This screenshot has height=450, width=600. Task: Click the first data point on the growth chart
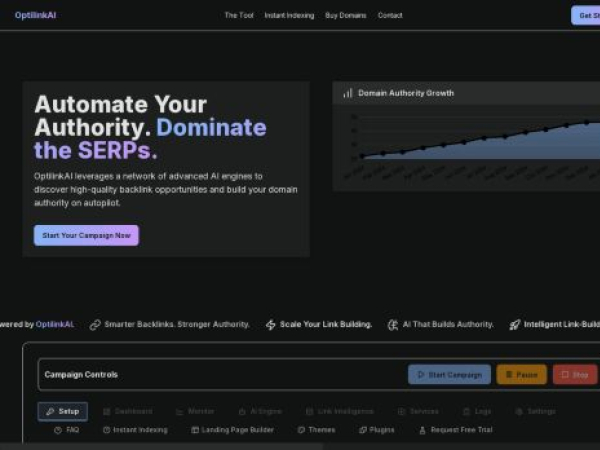(x=362, y=156)
